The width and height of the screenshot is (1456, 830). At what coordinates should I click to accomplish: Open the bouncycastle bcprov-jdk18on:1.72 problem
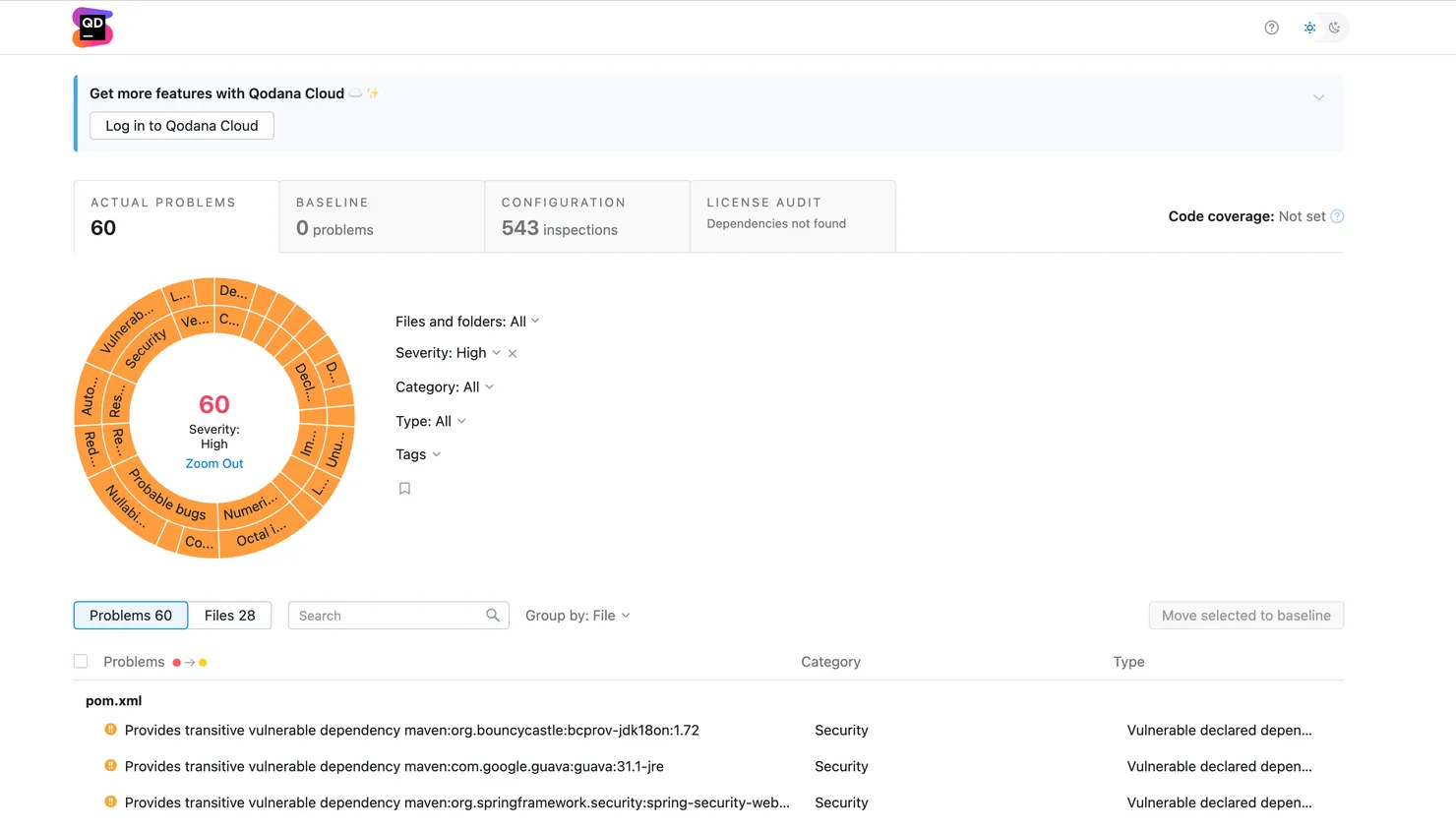(x=412, y=730)
